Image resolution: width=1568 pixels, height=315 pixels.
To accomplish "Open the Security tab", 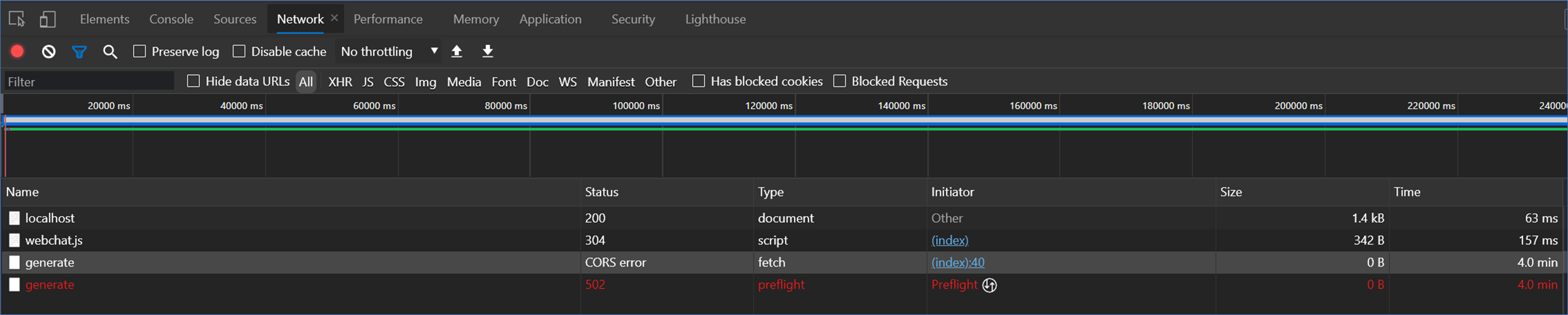I will (633, 19).
